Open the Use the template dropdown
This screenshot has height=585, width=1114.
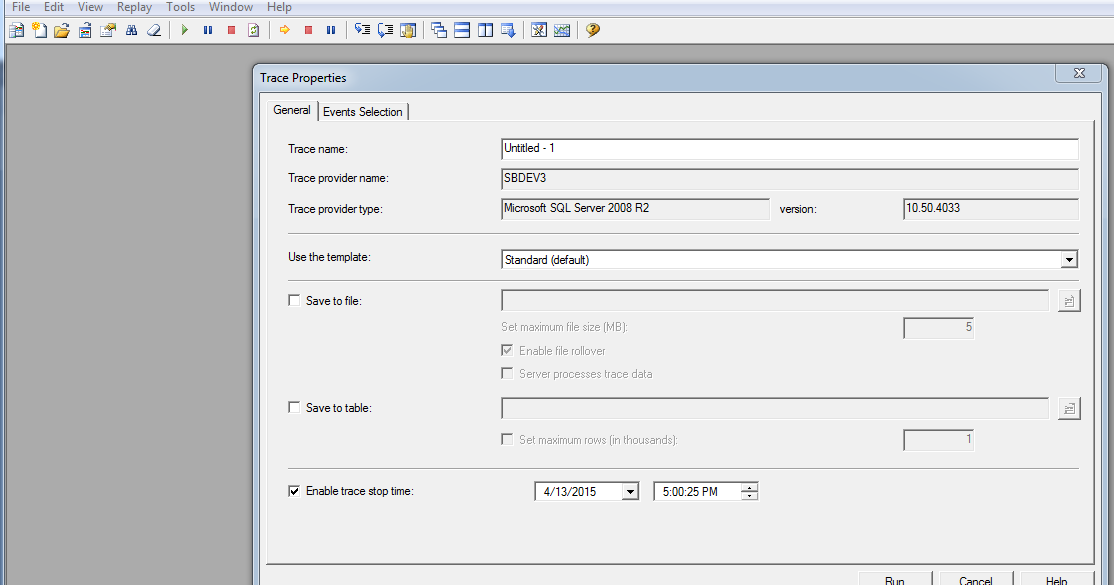click(x=1069, y=258)
